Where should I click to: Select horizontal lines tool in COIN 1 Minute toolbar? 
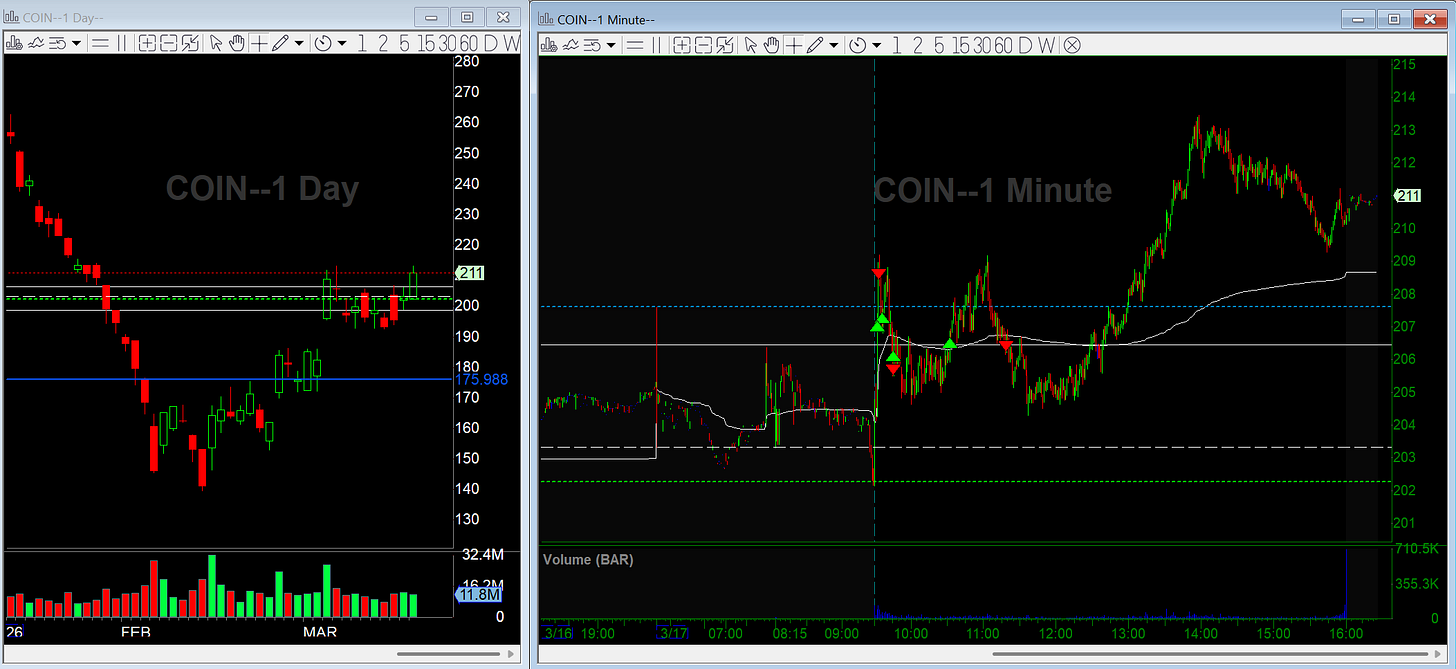[635, 45]
